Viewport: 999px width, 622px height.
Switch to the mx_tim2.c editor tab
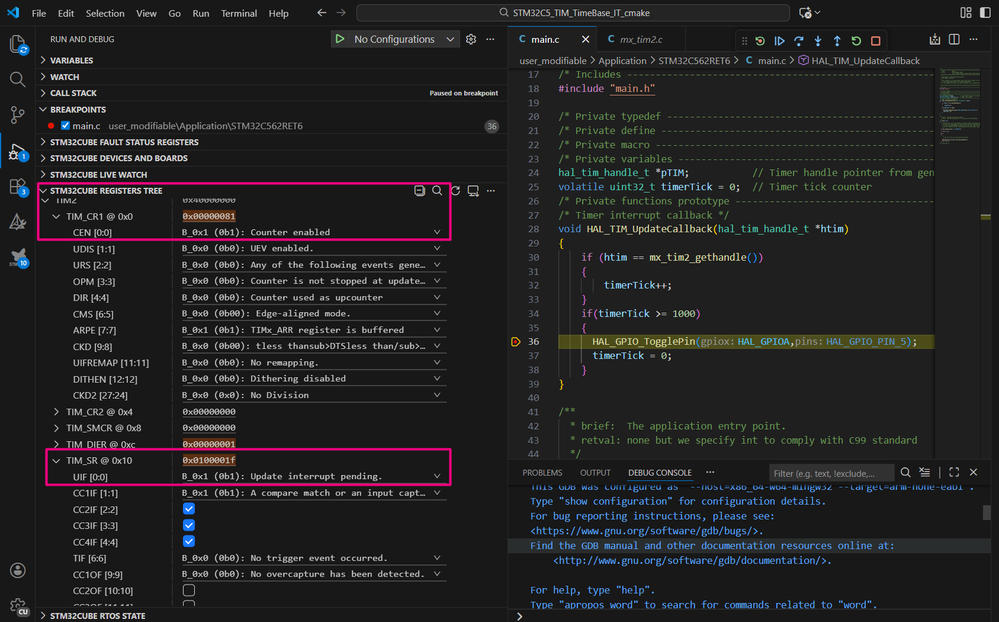point(641,40)
